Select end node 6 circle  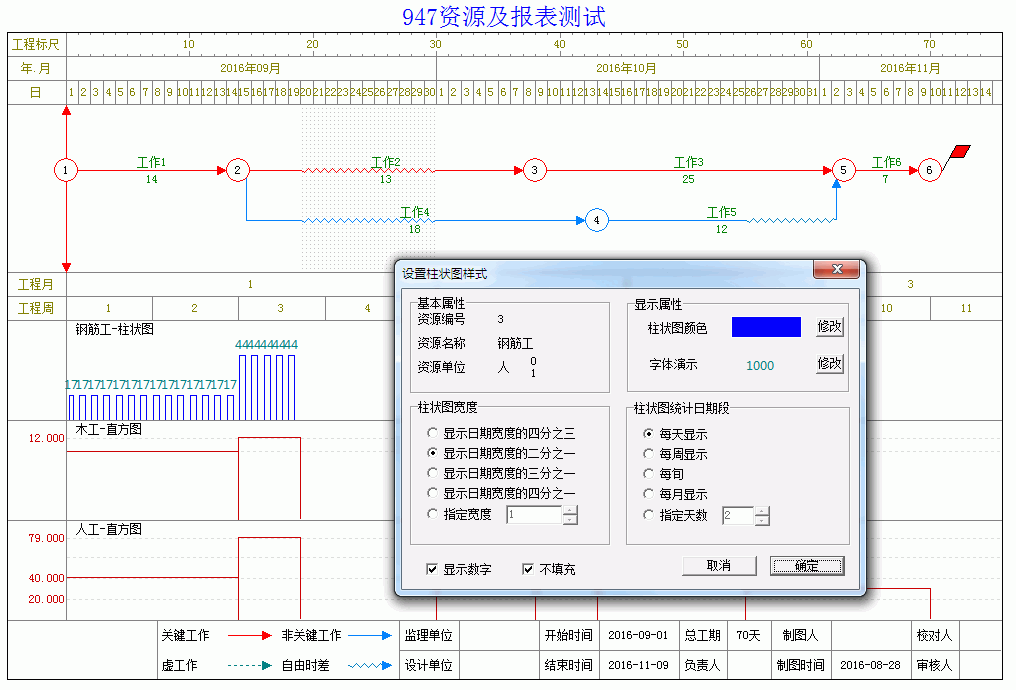point(929,171)
